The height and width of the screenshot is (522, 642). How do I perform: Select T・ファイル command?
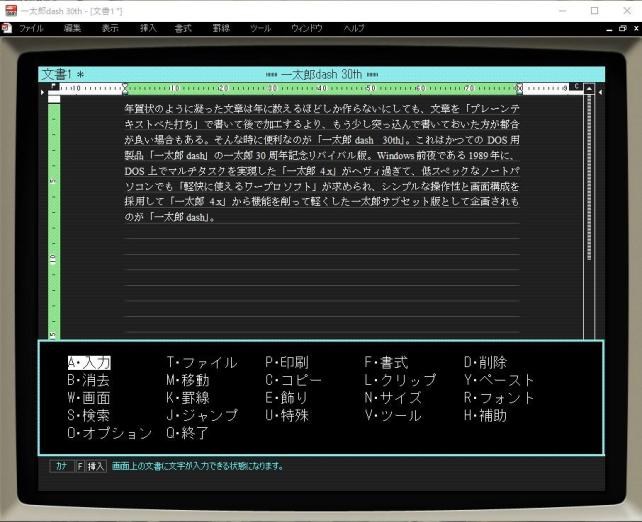pos(202,362)
